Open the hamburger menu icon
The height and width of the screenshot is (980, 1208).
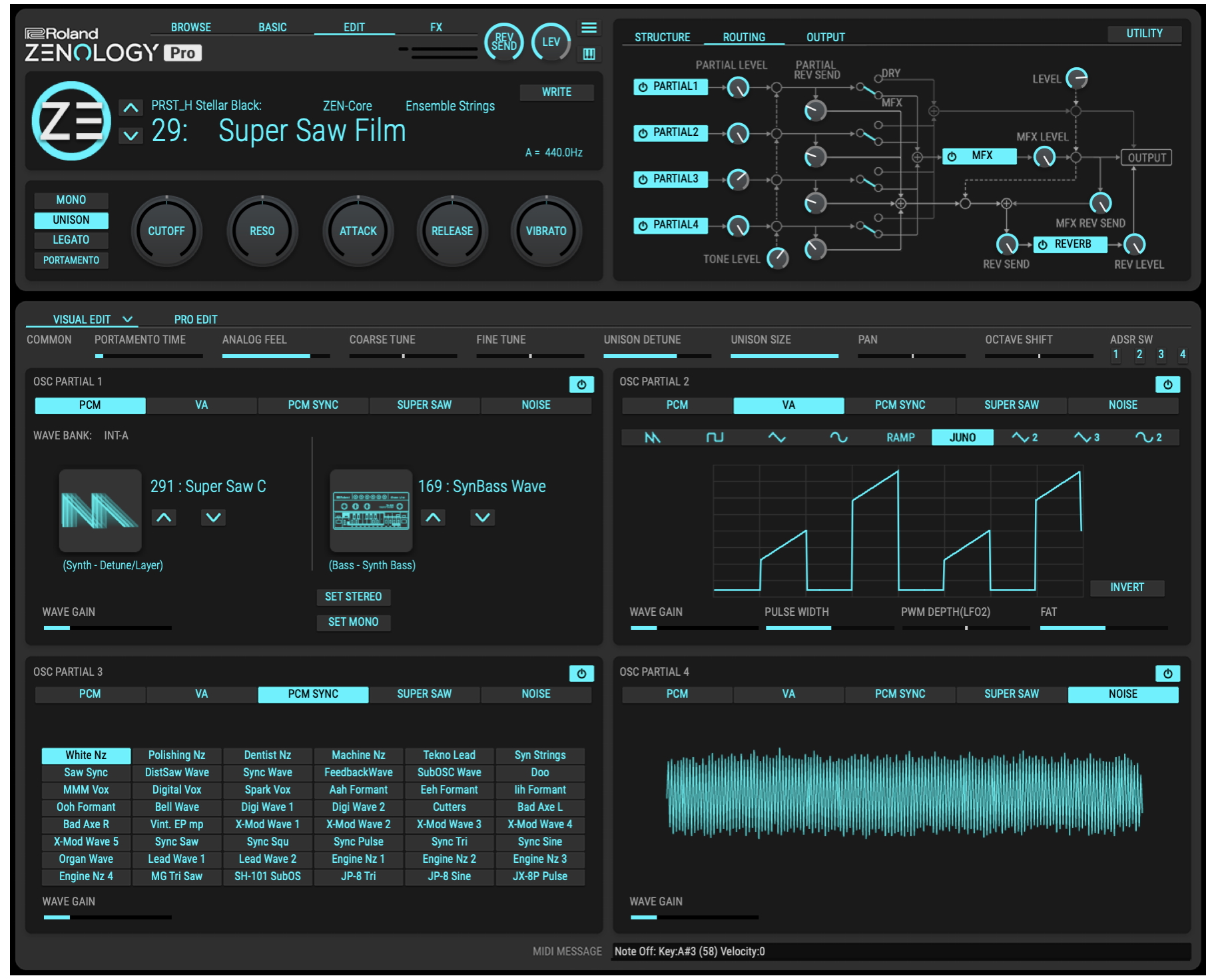click(x=589, y=28)
